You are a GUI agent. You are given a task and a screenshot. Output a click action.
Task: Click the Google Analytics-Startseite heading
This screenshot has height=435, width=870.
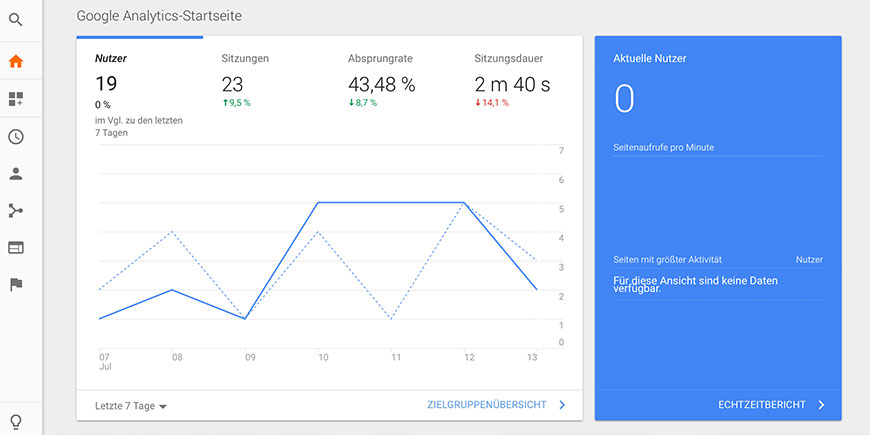[159, 16]
